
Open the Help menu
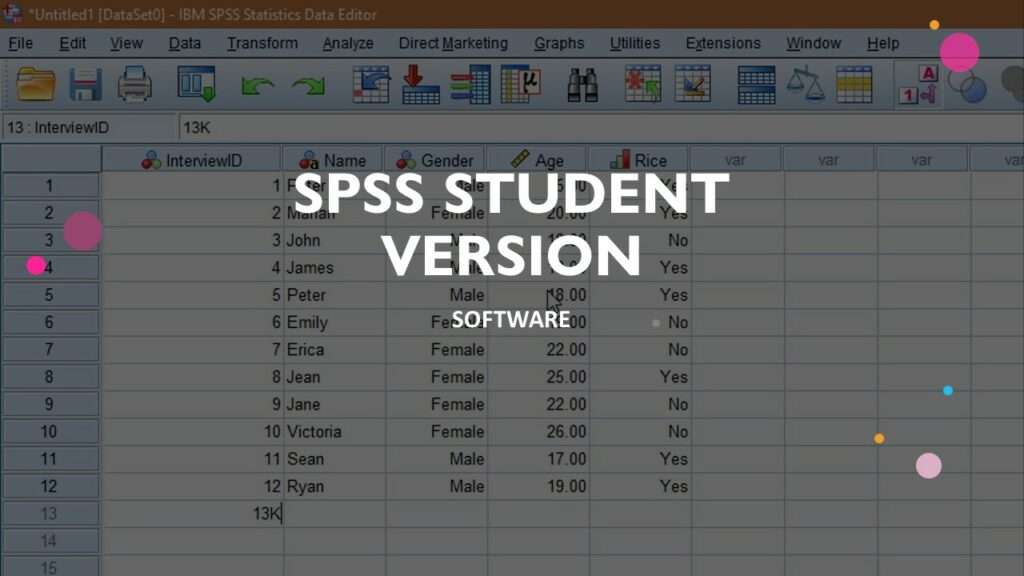(x=883, y=43)
